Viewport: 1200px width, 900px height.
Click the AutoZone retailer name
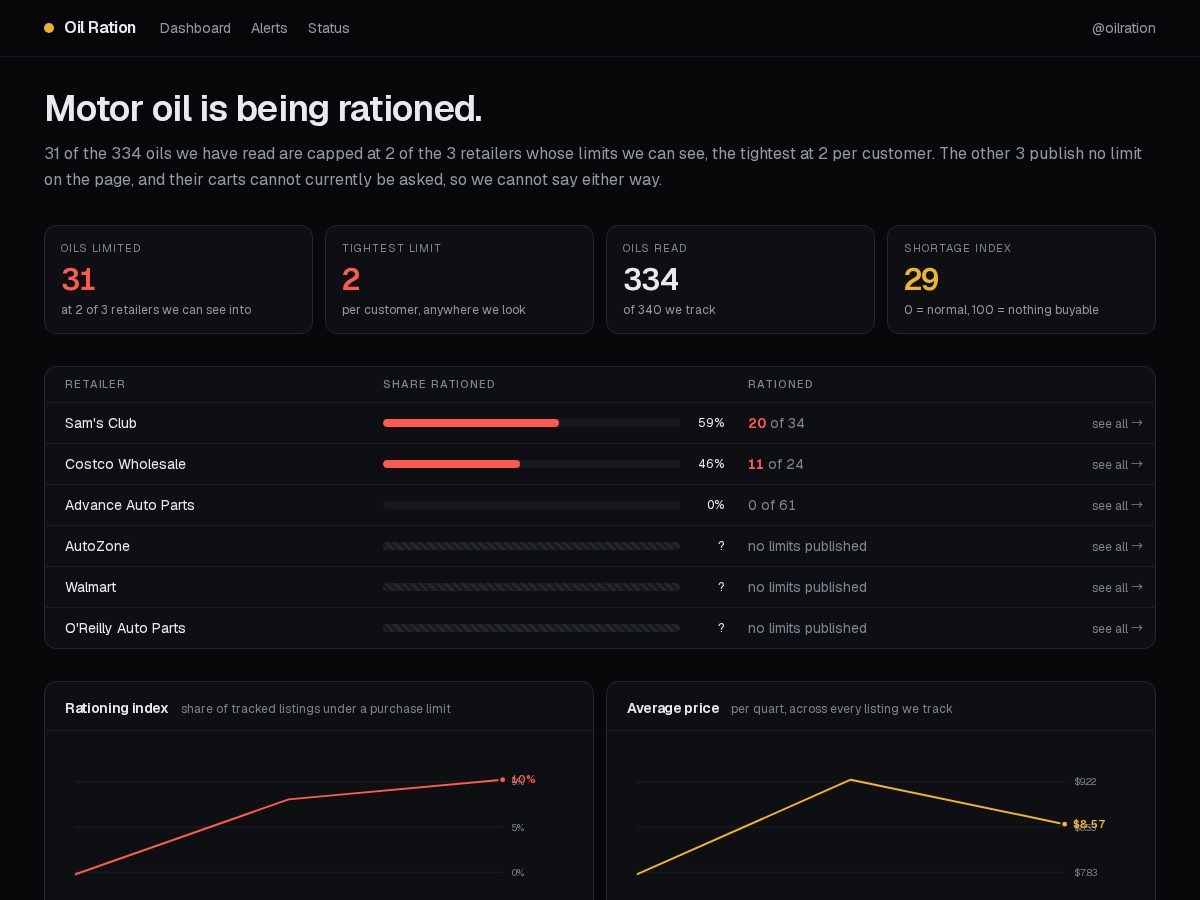point(97,546)
